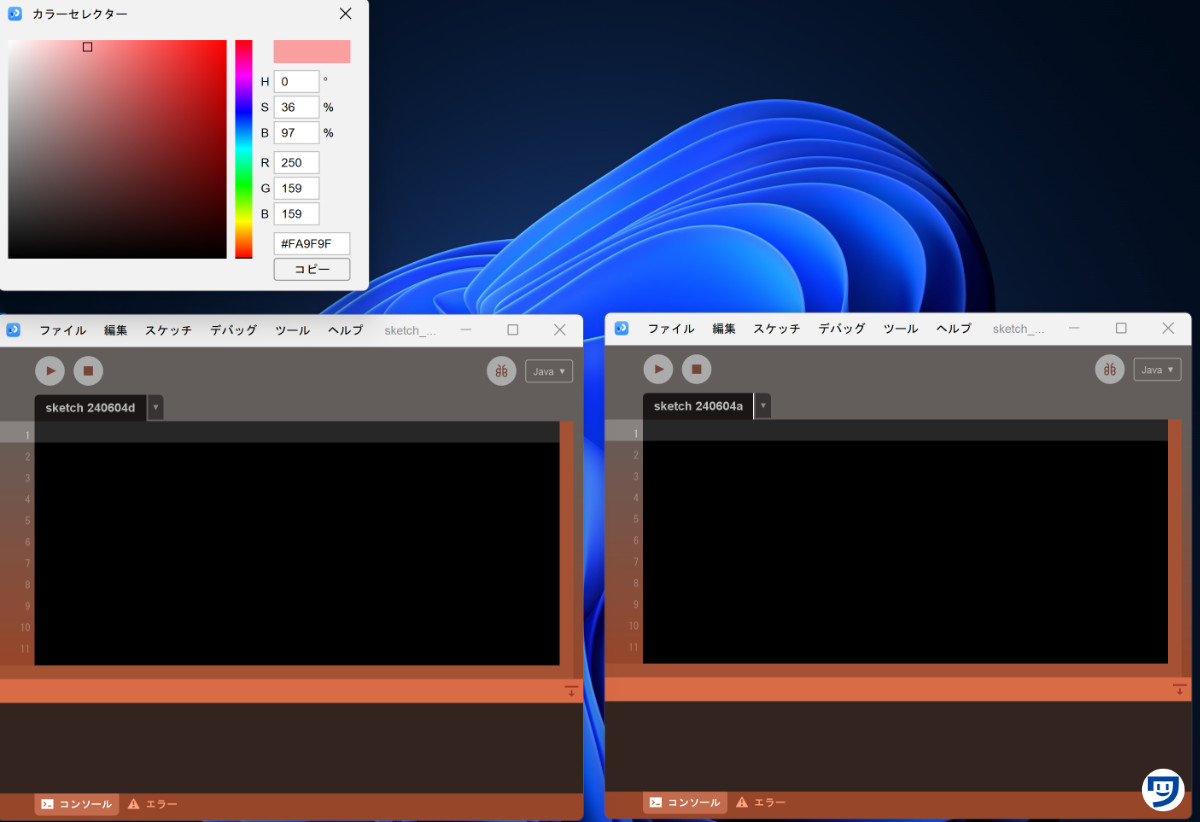The height and width of the screenshot is (822, 1200).
Task: Stop sketch 240604a with the stop button
Action: click(x=696, y=369)
